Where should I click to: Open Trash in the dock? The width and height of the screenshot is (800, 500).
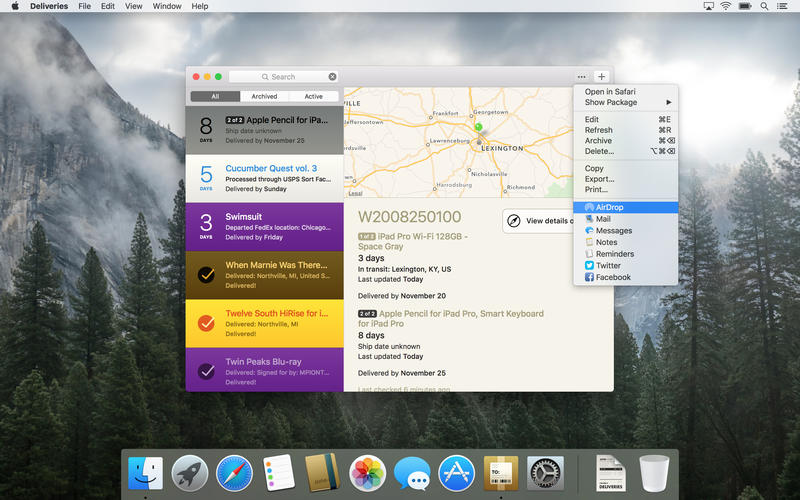click(x=654, y=473)
